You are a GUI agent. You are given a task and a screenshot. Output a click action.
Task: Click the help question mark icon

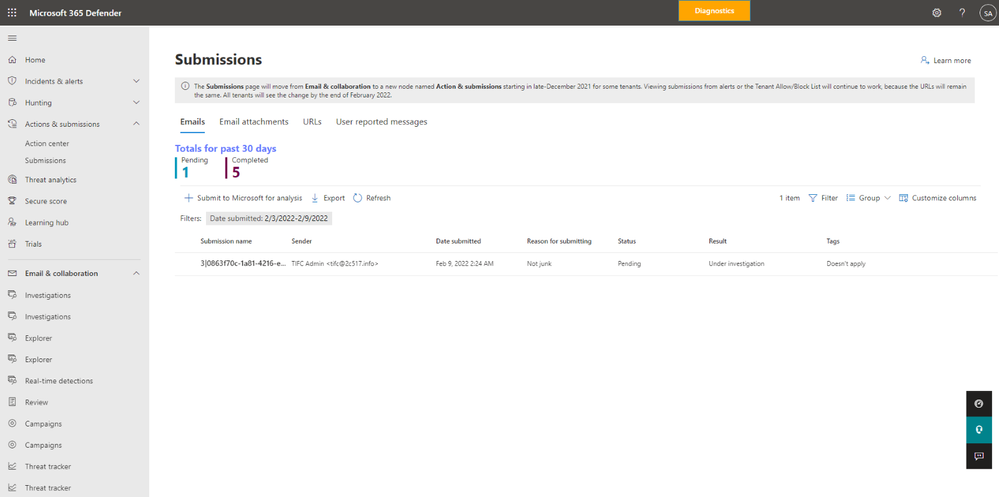coord(962,13)
